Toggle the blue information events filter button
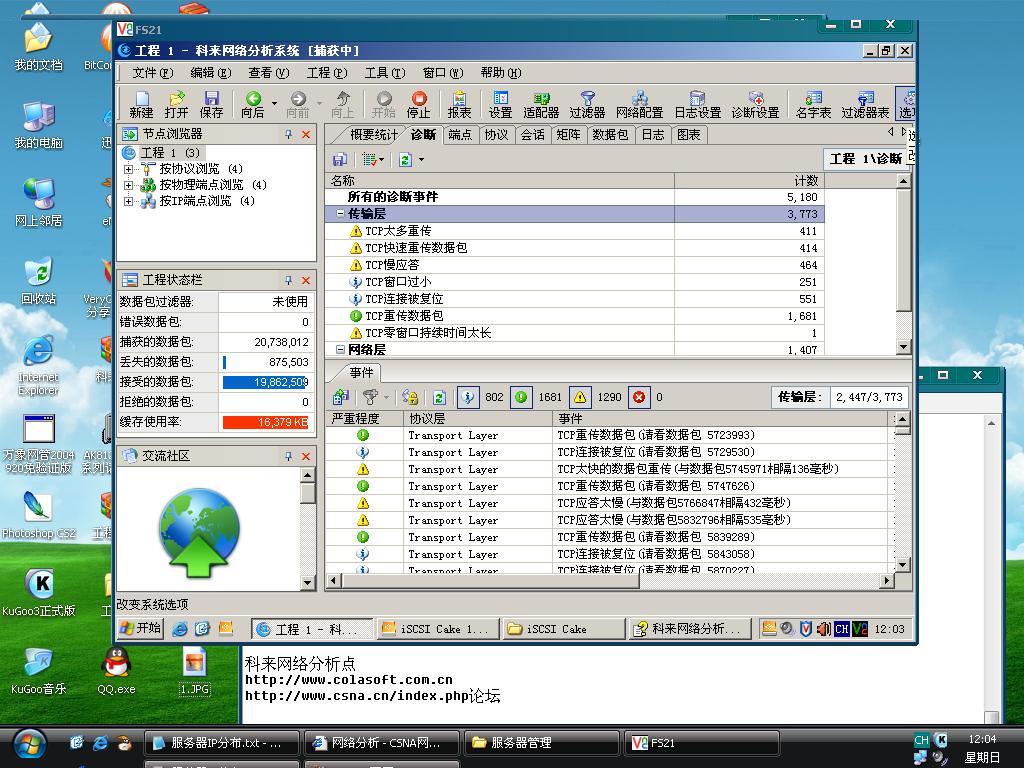The image size is (1024, 768). [467, 397]
